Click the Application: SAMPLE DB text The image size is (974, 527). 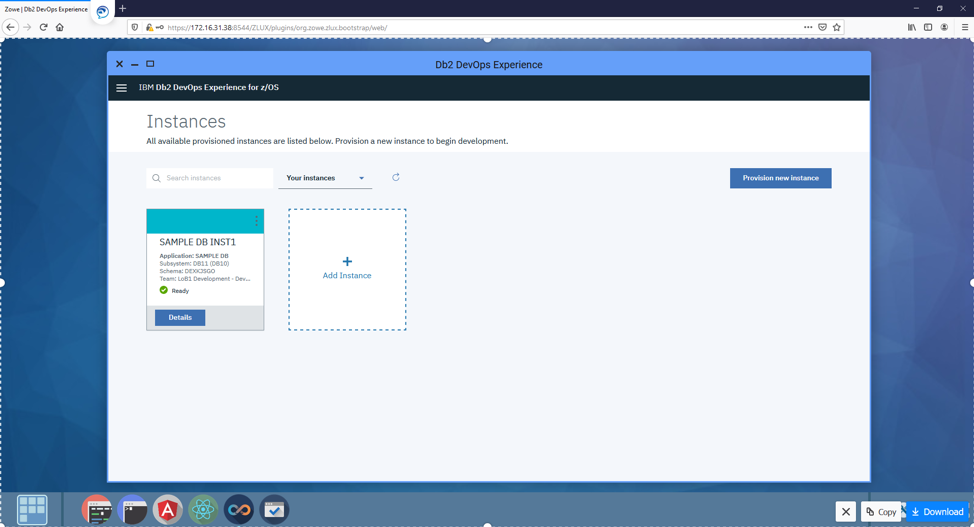coord(194,256)
